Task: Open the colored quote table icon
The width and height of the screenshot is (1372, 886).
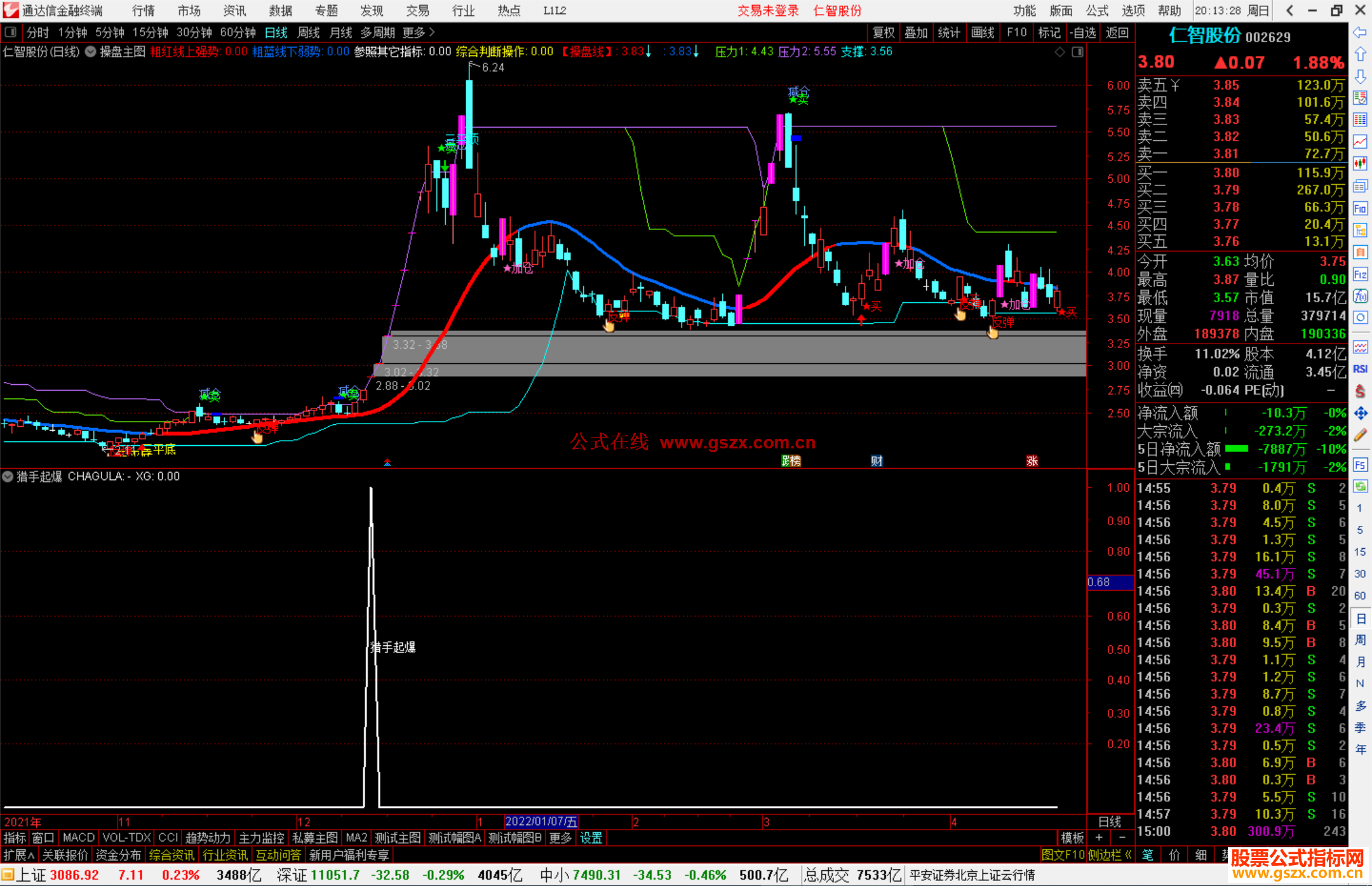Action: point(1360,120)
